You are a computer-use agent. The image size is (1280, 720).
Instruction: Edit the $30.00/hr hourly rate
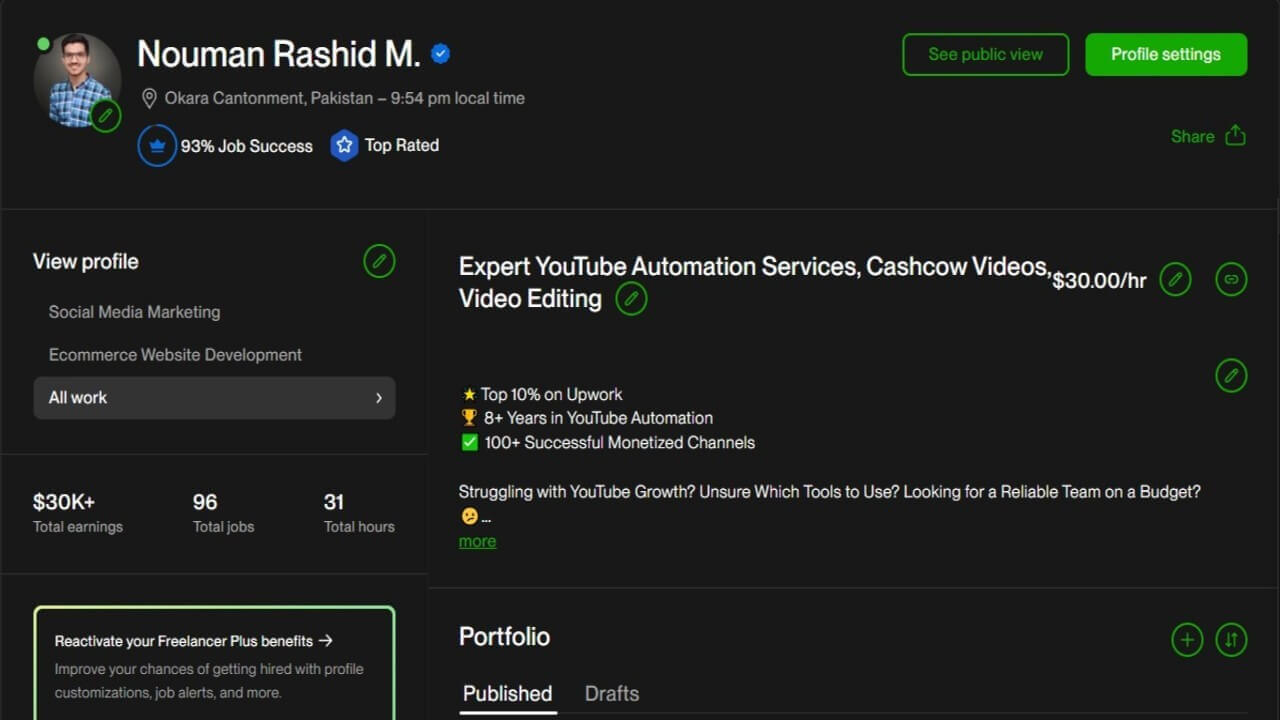[1175, 280]
